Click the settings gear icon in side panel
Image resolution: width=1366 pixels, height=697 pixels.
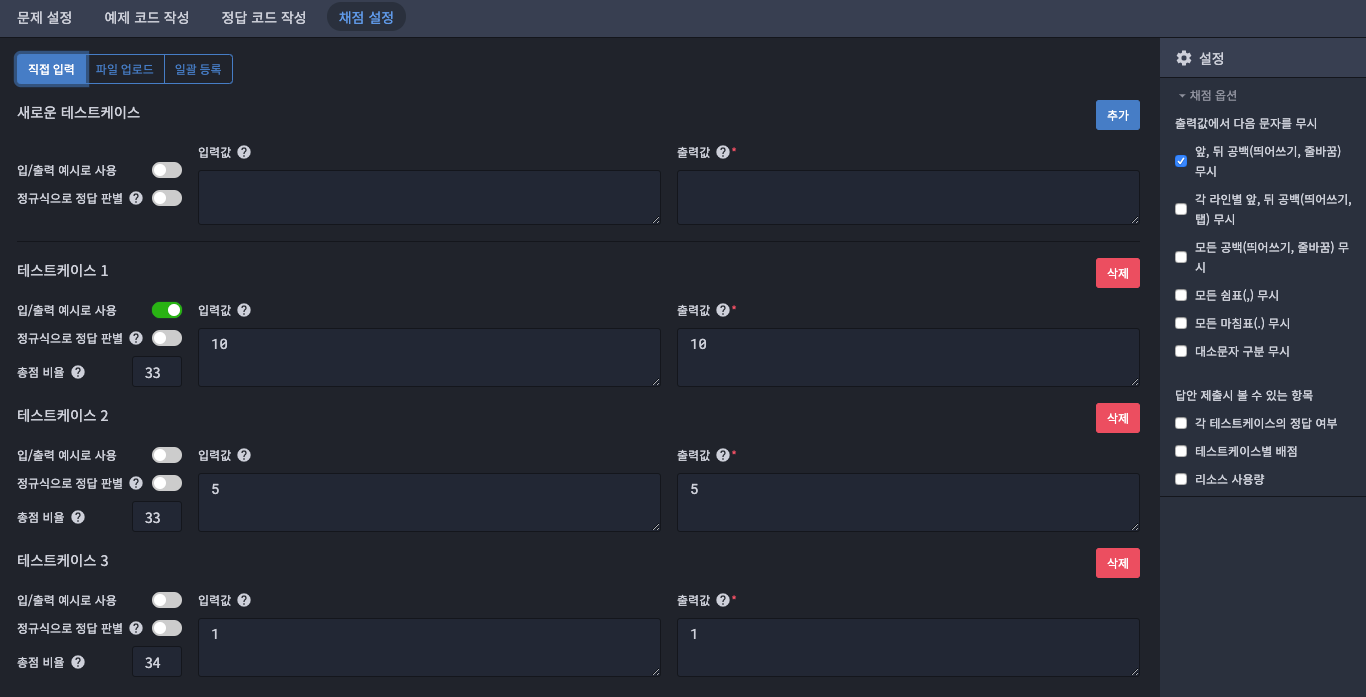point(1184,58)
